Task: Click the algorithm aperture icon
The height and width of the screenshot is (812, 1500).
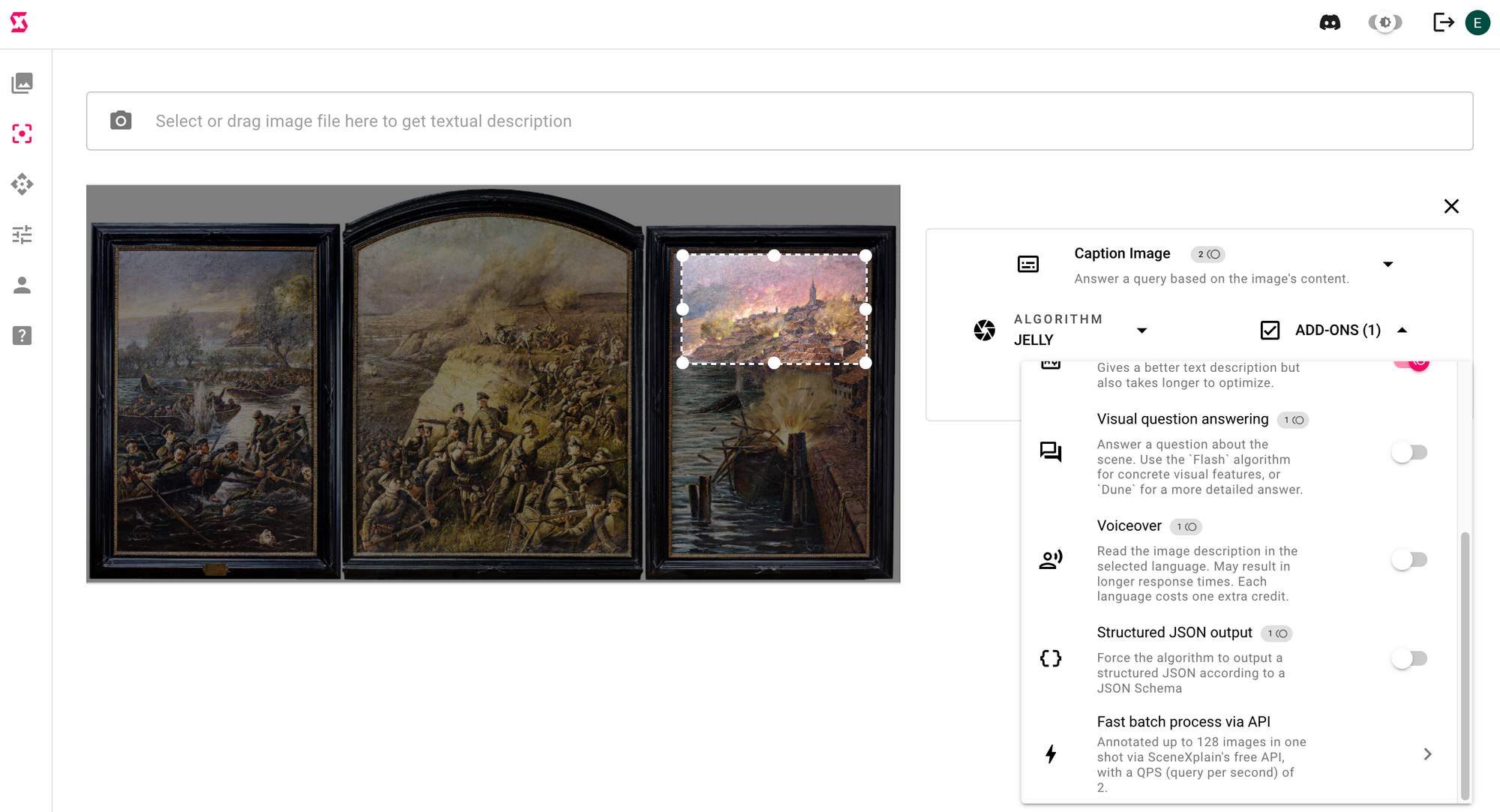Action: coord(984,330)
